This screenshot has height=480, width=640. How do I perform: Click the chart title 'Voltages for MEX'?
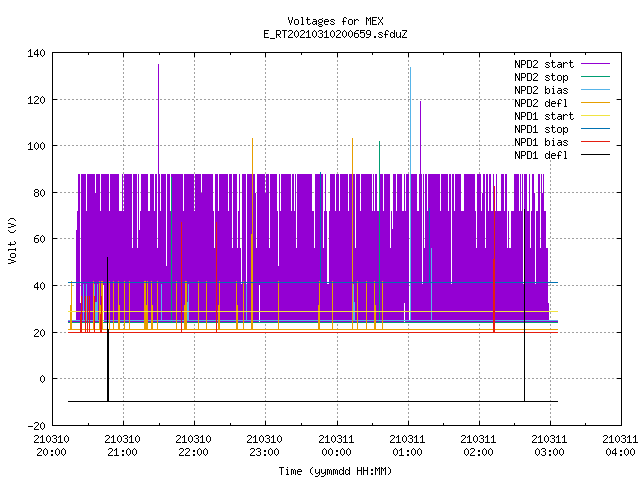coord(335,21)
